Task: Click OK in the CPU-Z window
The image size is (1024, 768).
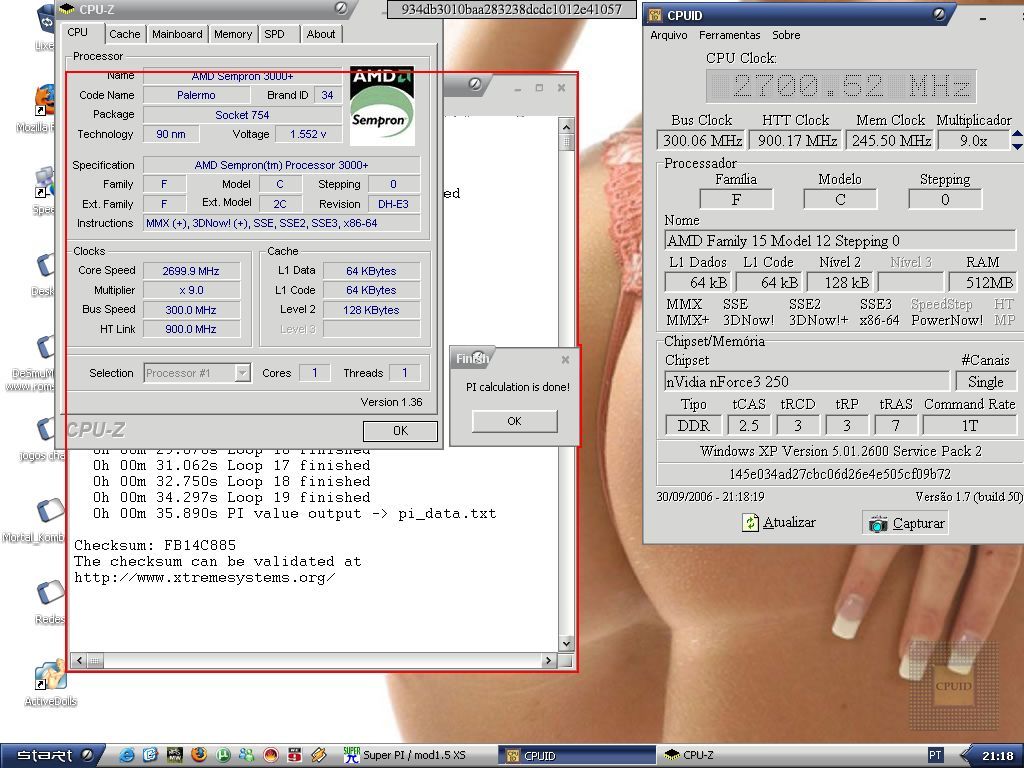Action: pyautogui.click(x=400, y=431)
